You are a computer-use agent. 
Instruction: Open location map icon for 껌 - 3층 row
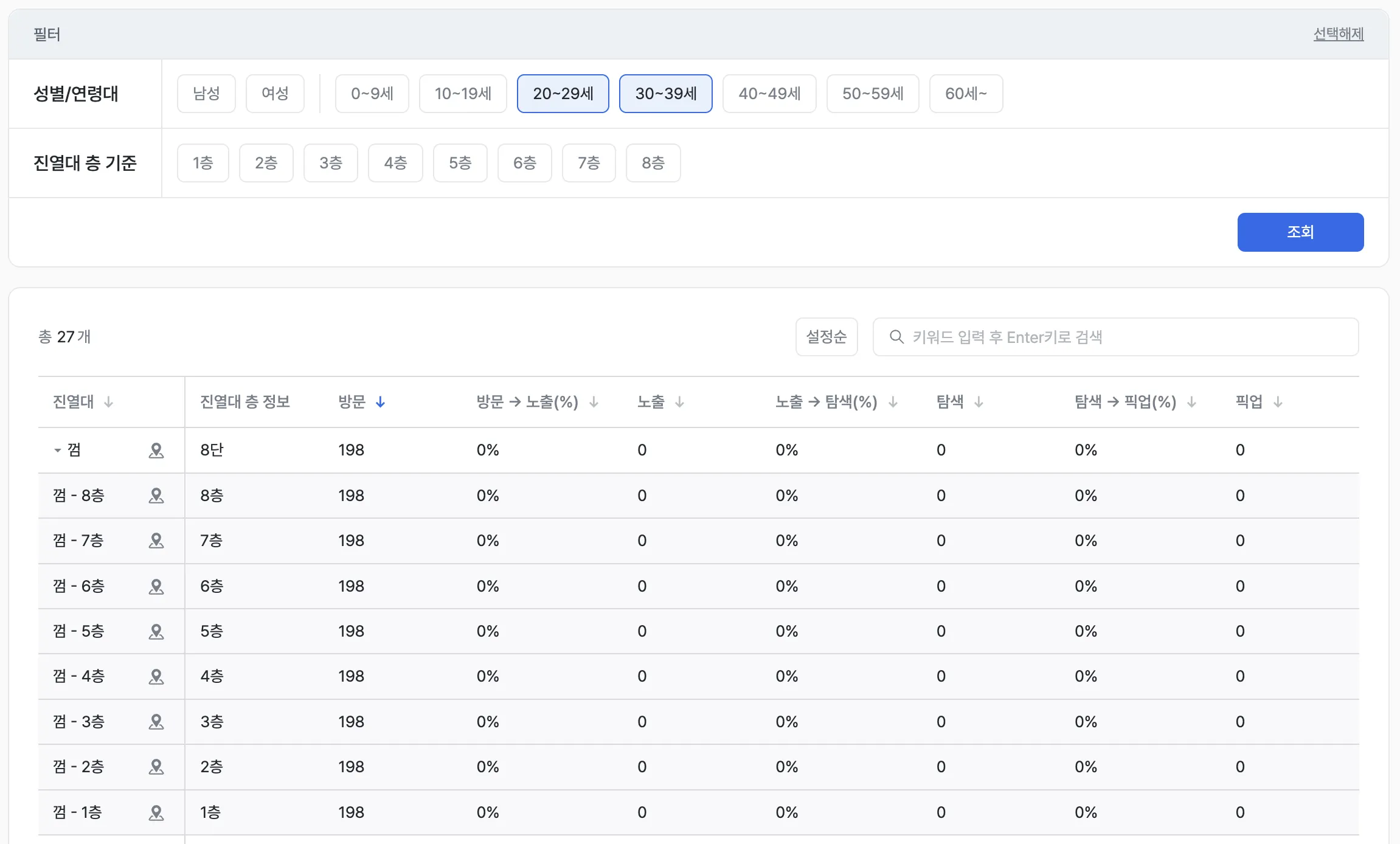click(x=156, y=722)
